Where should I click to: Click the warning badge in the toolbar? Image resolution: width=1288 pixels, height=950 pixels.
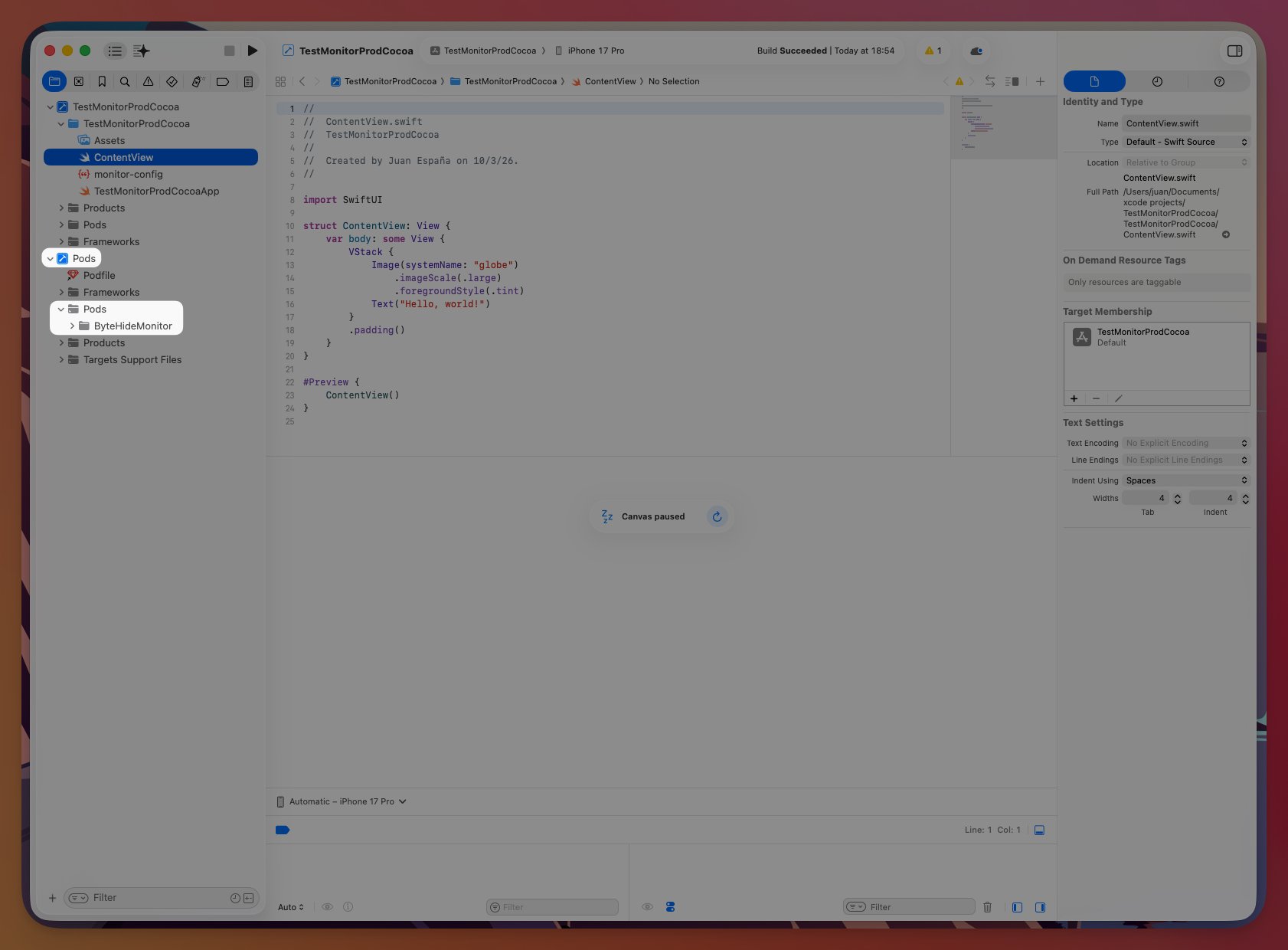(933, 51)
